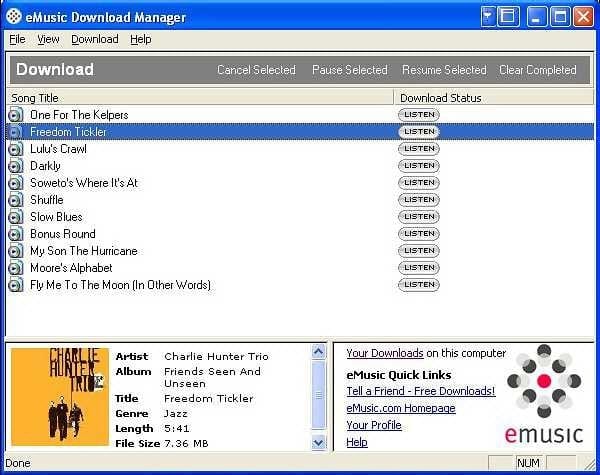Image resolution: width=600 pixels, height=475 pixels.
Task: Click track info scroll down arrow
Action: [318, 443]
